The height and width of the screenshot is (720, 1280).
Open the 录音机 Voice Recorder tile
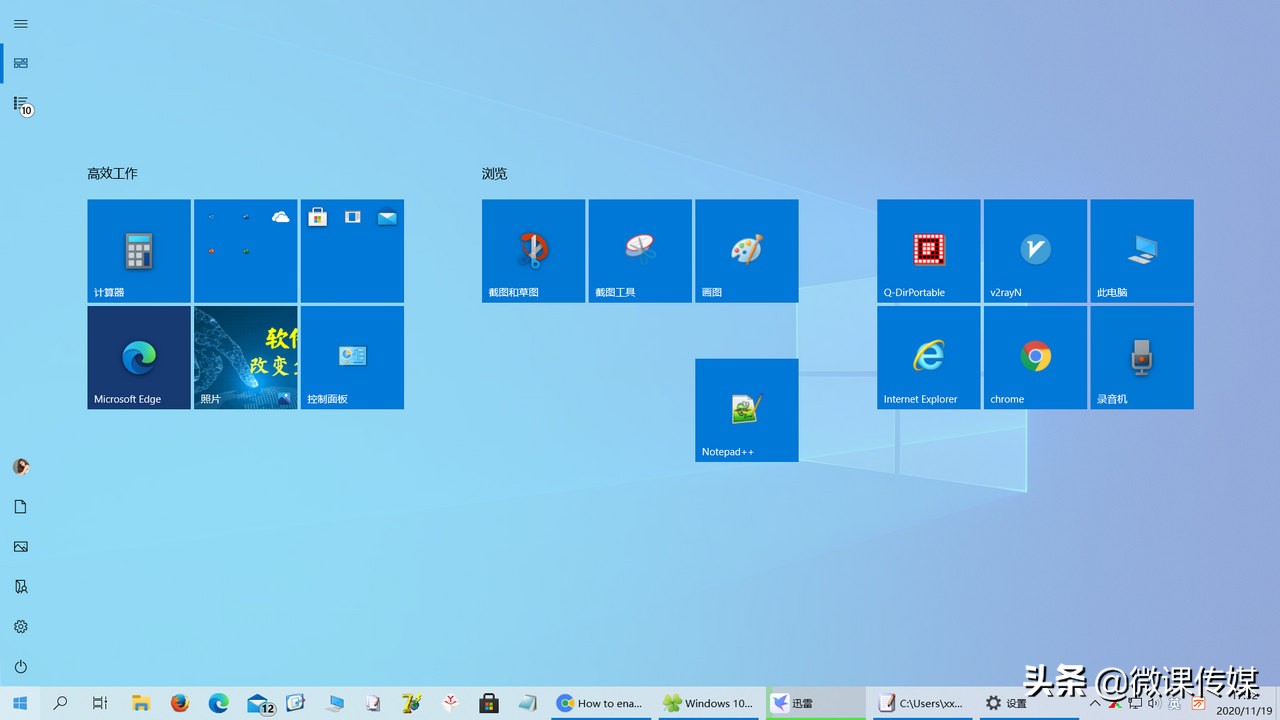click(1141, 357)
